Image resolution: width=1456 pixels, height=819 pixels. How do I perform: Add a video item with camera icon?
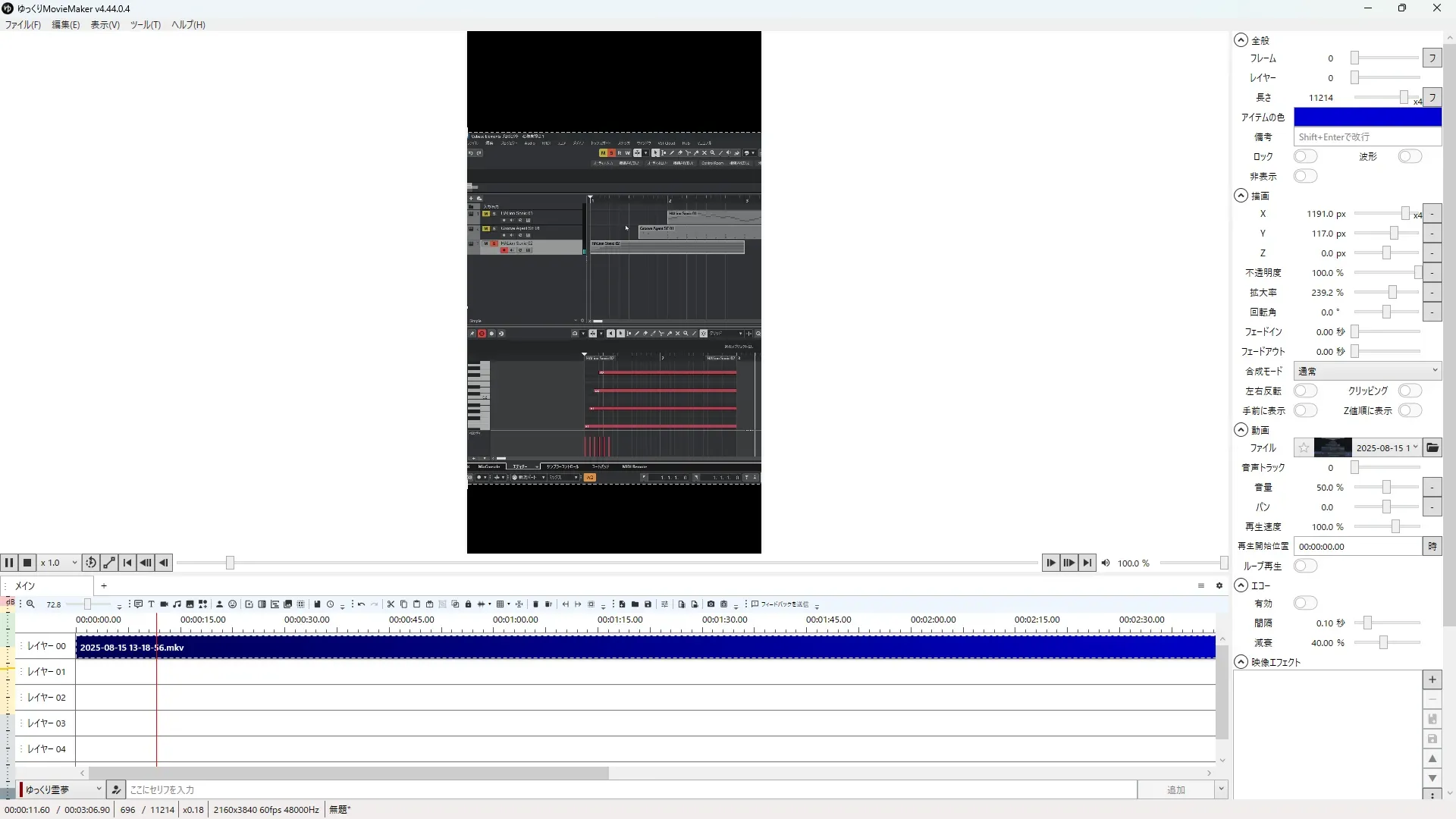tap(164, 604)
